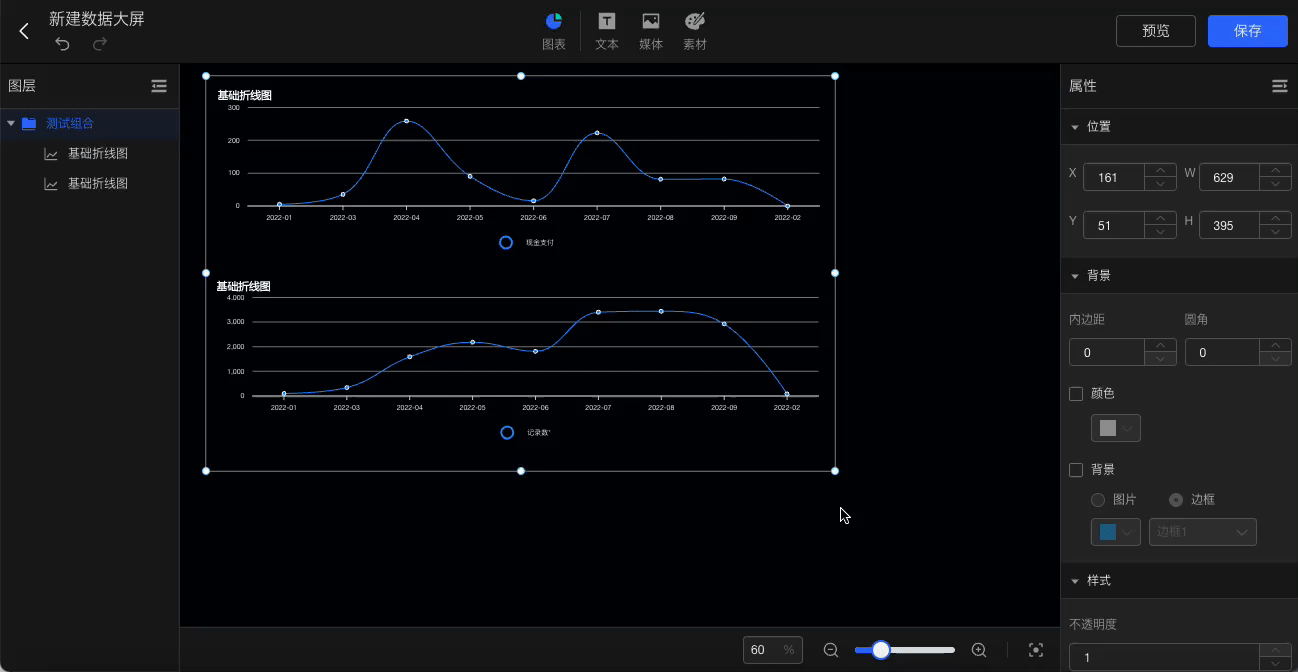Collapse the 属性 panel icon
The width and height of the screenshot is (1298, 672).
click(1279, 86)
